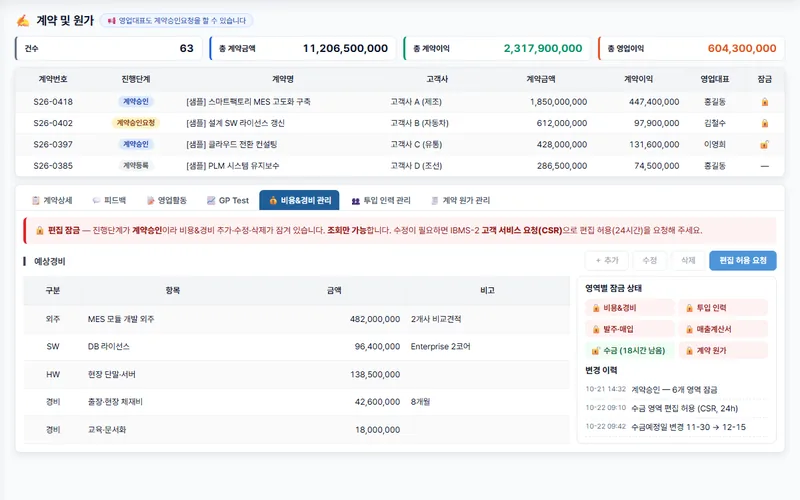Click the 수정 button
The image size is (800, 500).
(649, 260)
